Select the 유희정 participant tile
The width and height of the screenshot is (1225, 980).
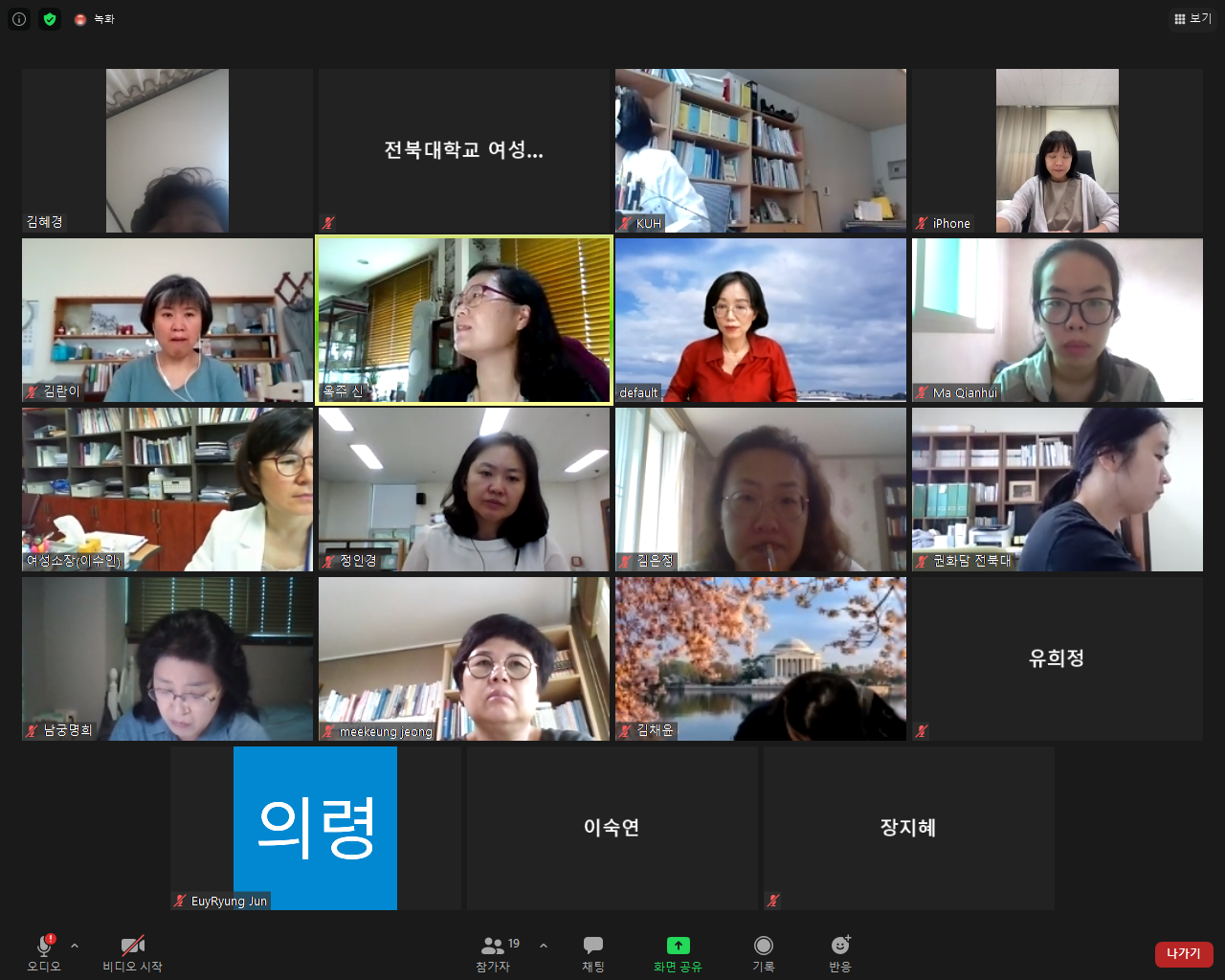pyautogui.click(x=1058, y=658)
